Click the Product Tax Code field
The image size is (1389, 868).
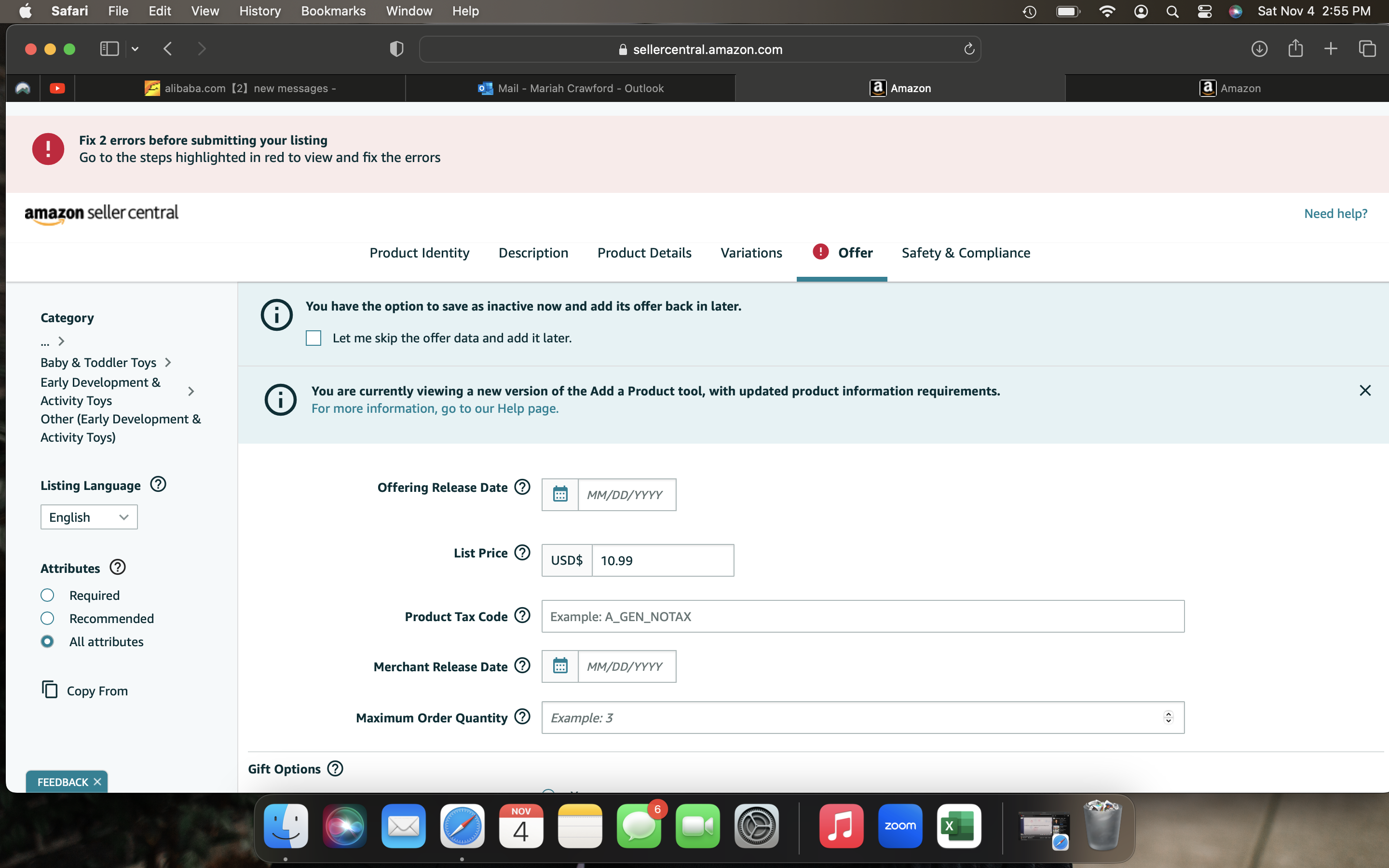coord(863,616)
